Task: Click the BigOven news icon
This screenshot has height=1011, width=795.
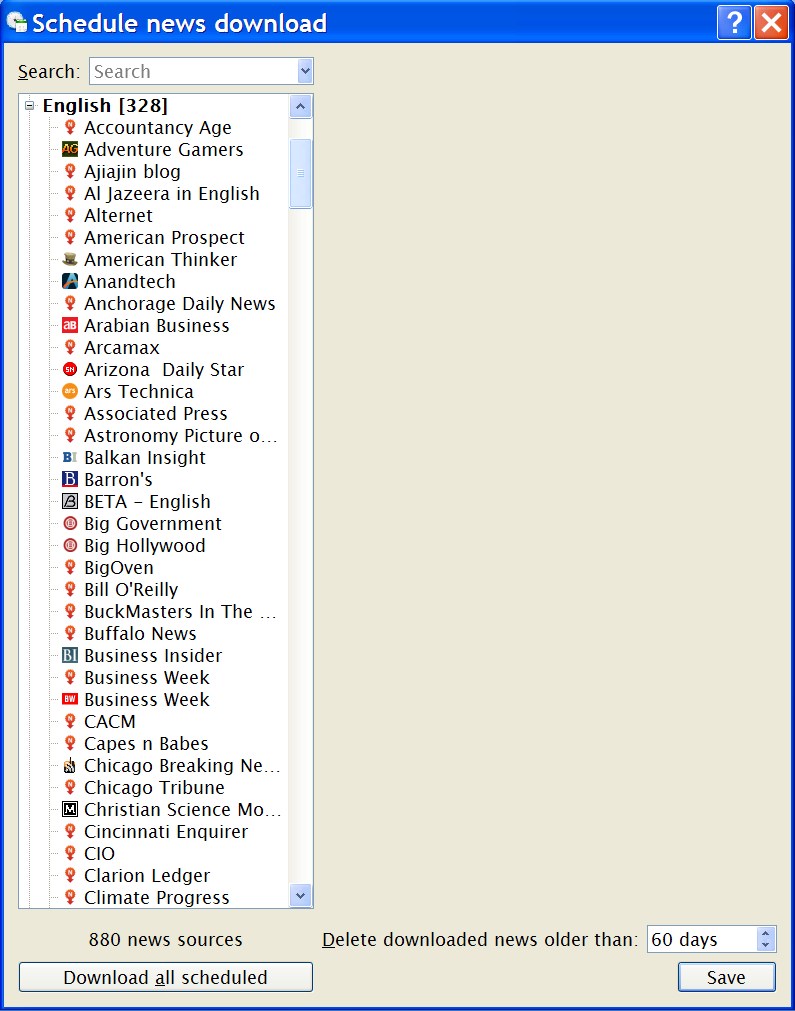Action: coord(70,567)
